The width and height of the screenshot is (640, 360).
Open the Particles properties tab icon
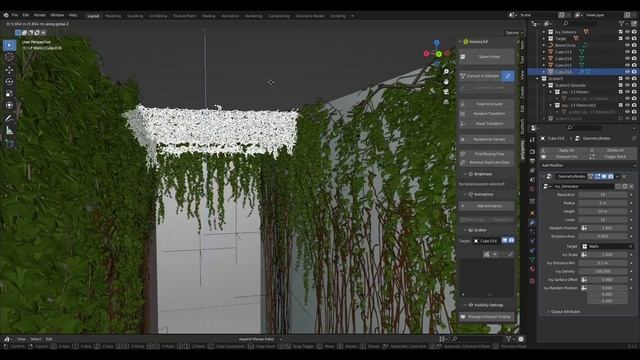click(x=532, y=232)
